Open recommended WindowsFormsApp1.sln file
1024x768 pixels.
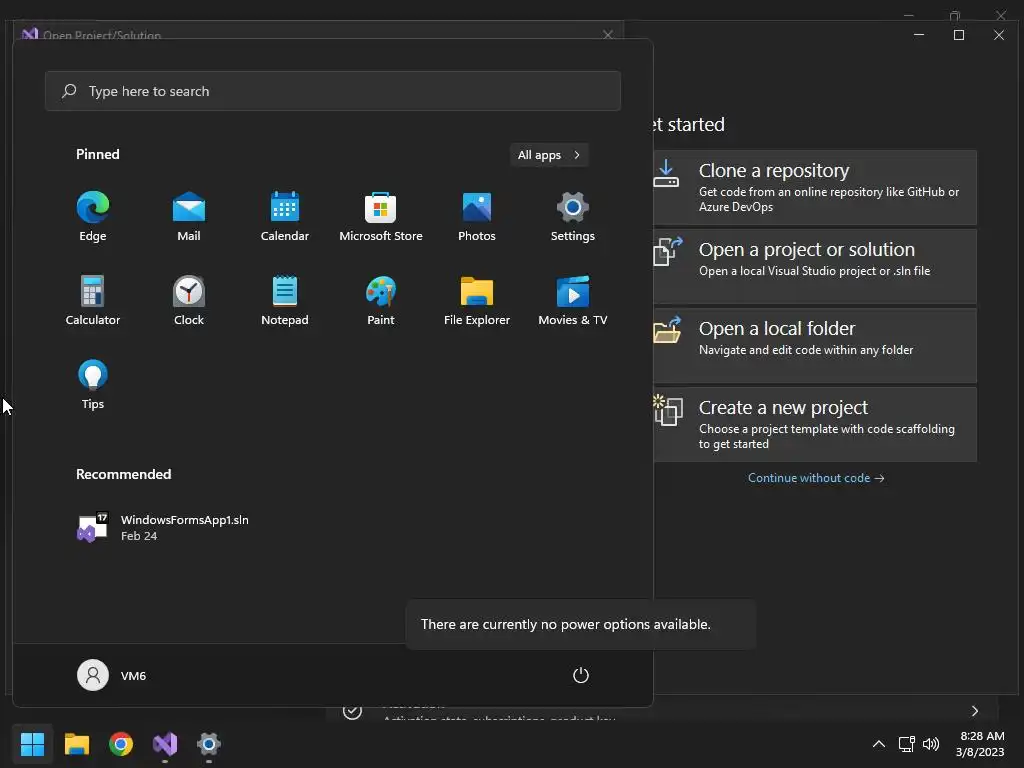pyautogui.click(x=163, y=528)
